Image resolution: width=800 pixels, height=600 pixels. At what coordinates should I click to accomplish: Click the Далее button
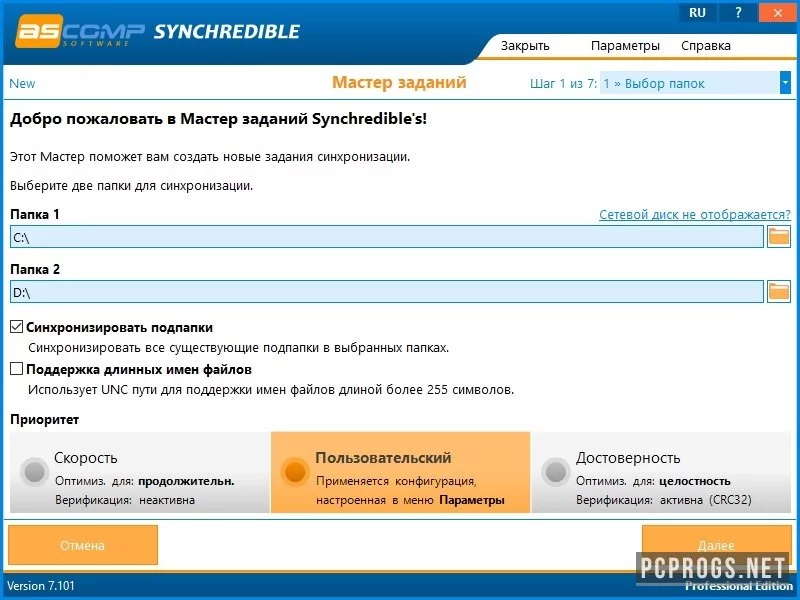point(716,545)
